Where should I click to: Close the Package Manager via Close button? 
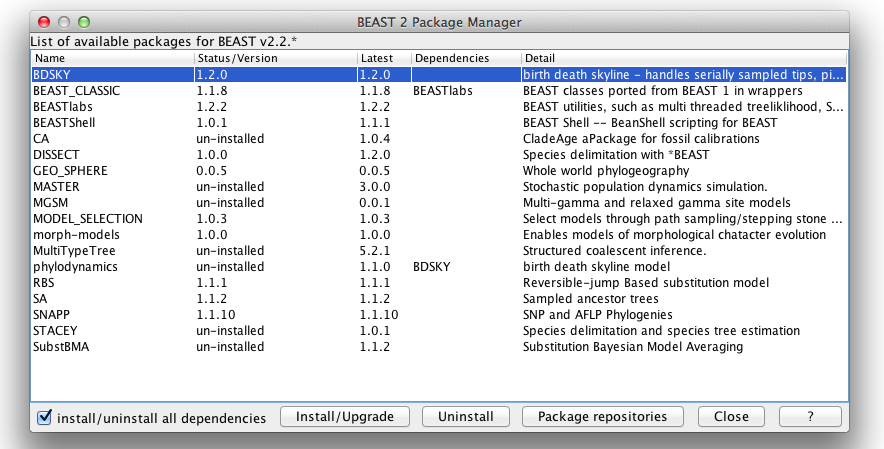coord(731,417)
